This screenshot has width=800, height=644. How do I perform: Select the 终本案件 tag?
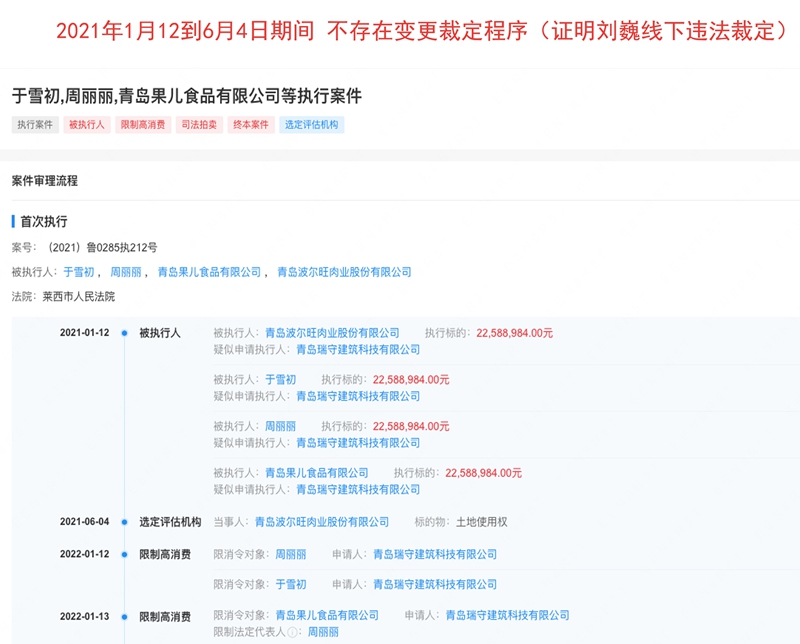pos(251,125)
